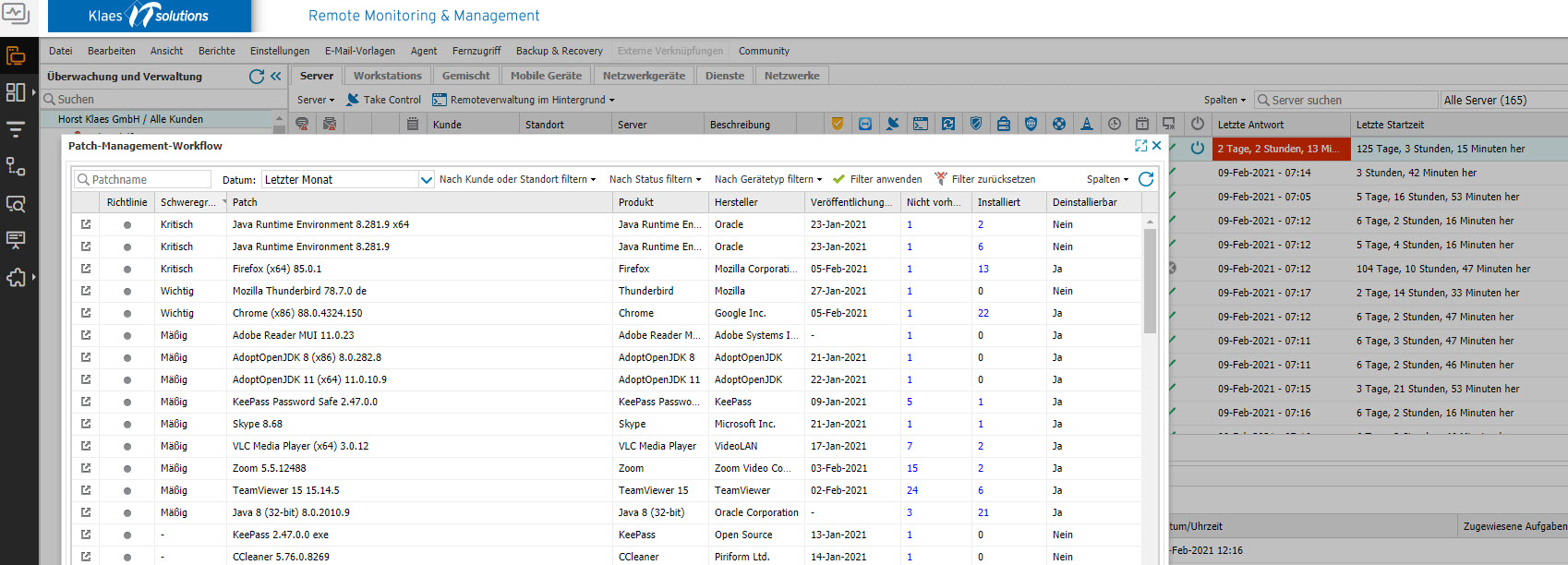Toggle the policy dot for Adobe Reader MUI 11.0.23
1568x565 pixels.
(127, 335)
